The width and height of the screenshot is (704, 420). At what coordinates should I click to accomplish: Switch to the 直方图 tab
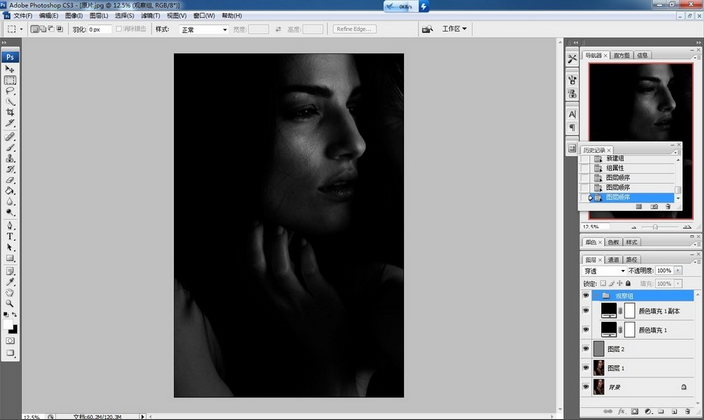[621, 55]
